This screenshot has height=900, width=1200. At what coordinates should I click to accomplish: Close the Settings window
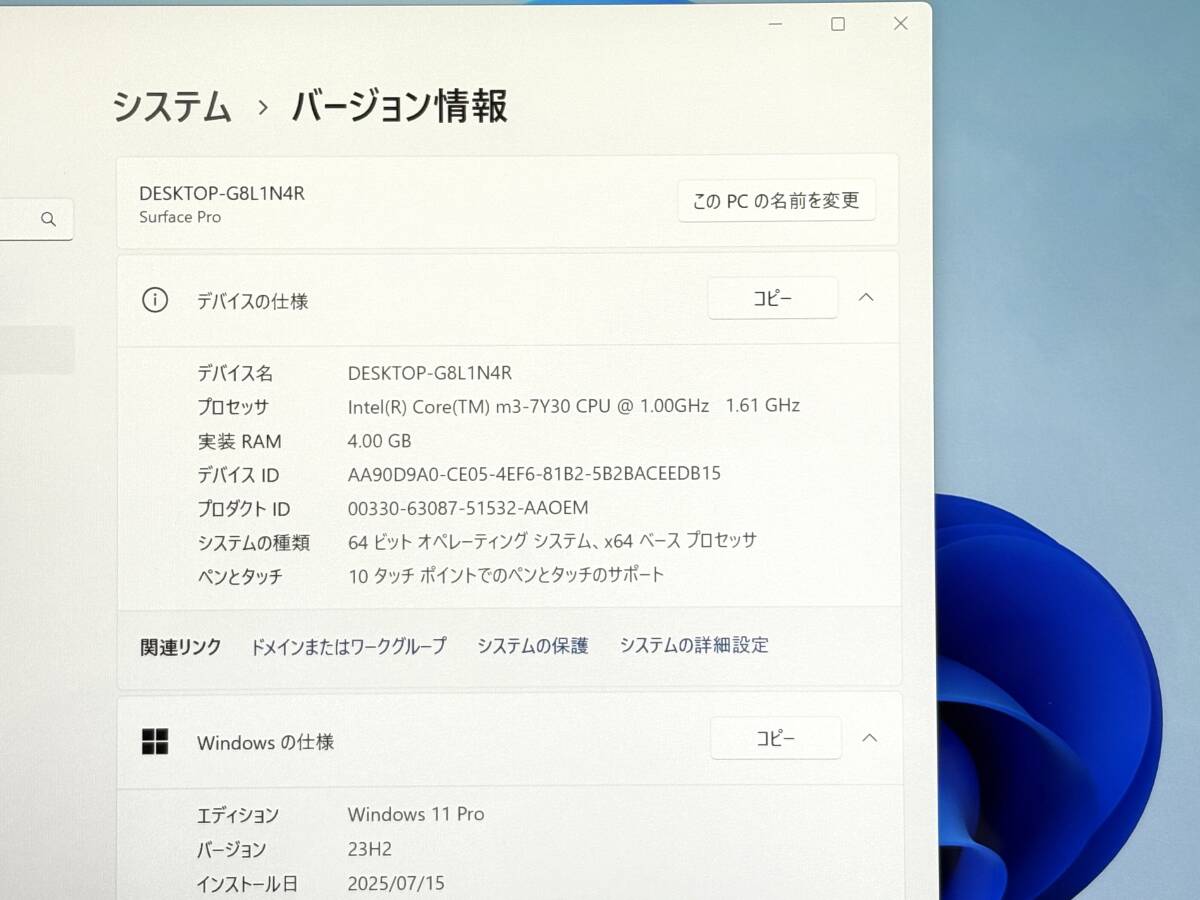(x=900, y=23)
